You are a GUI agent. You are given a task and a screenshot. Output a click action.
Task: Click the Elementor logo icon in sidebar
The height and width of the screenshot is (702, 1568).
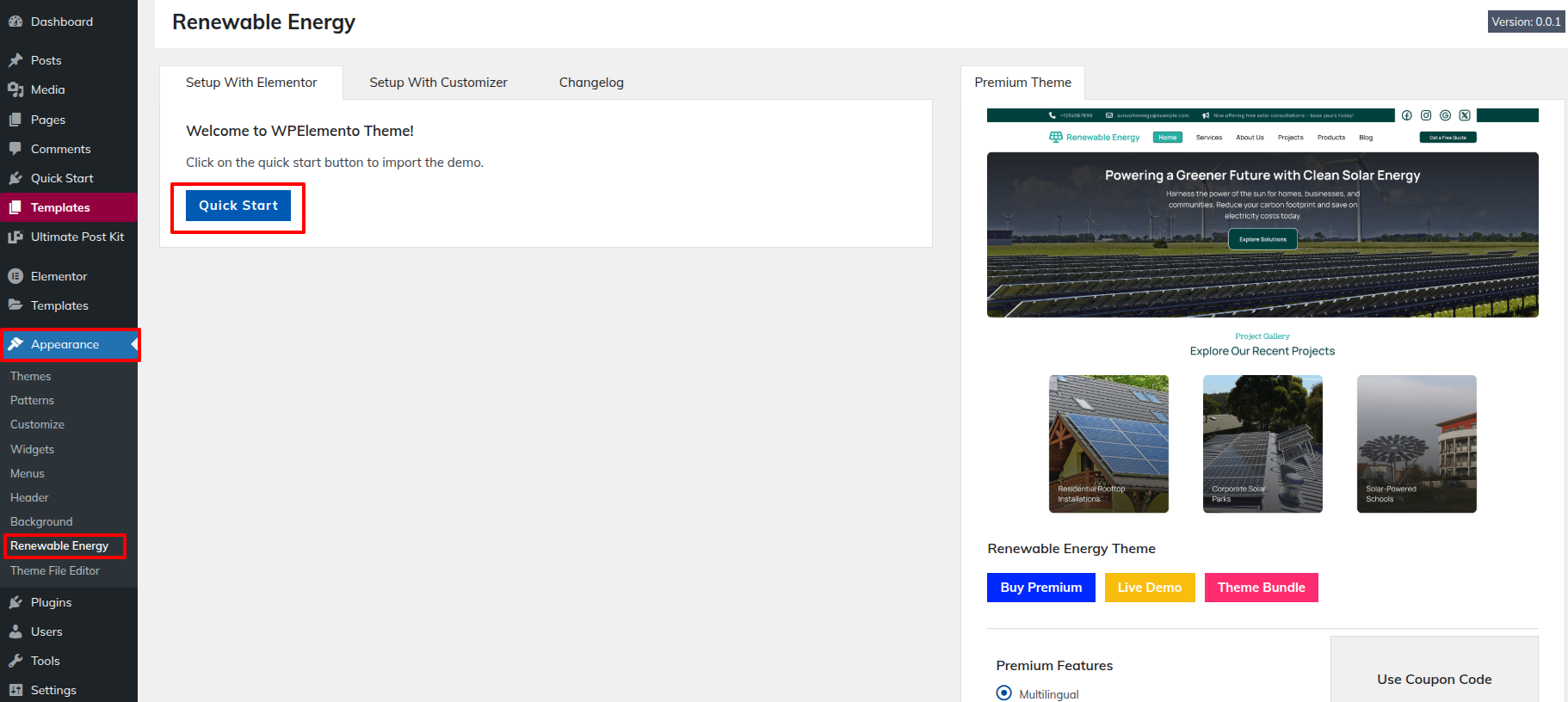click(15, 276)
